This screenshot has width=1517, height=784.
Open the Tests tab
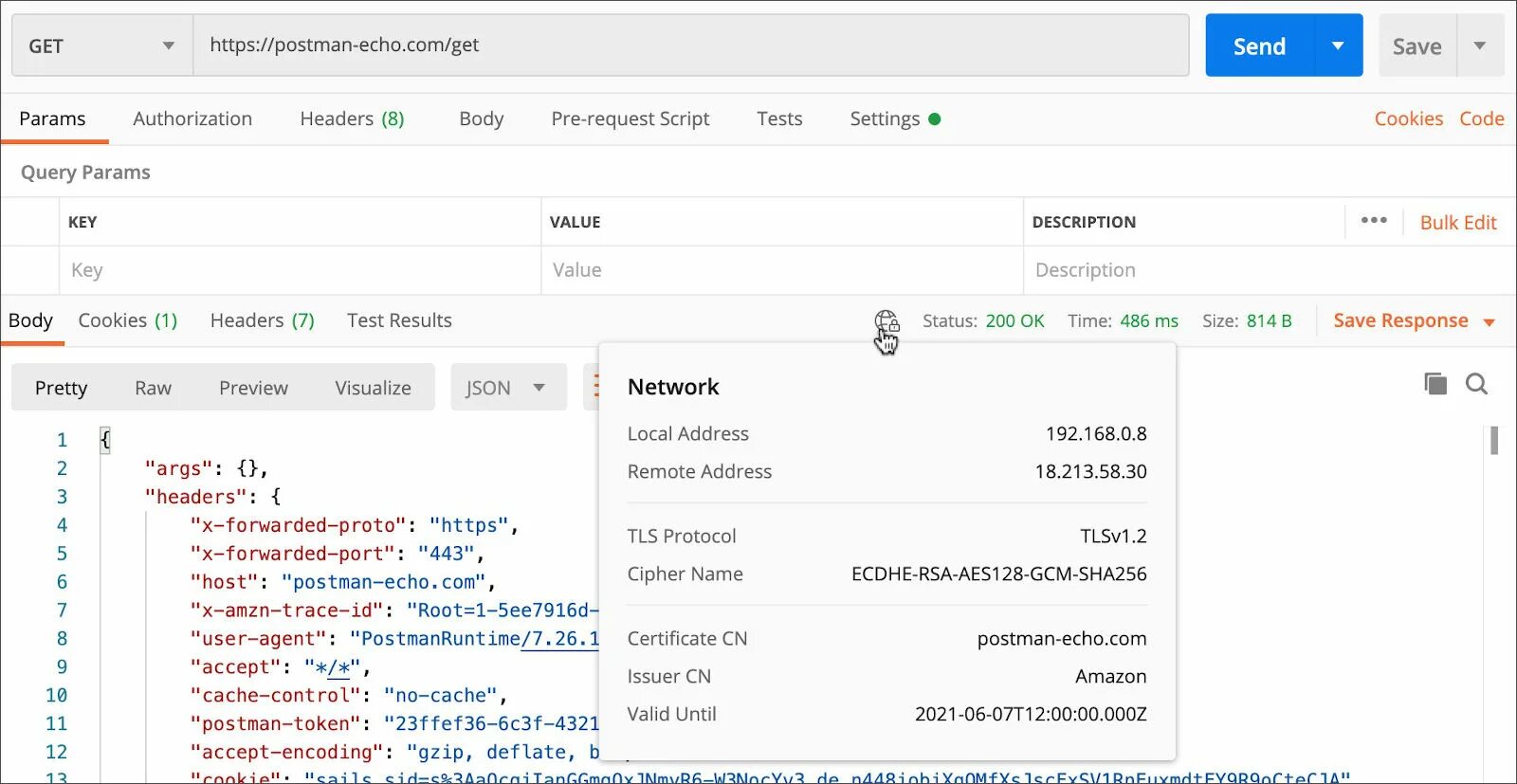pyautogui.click(x=779, y=119)
